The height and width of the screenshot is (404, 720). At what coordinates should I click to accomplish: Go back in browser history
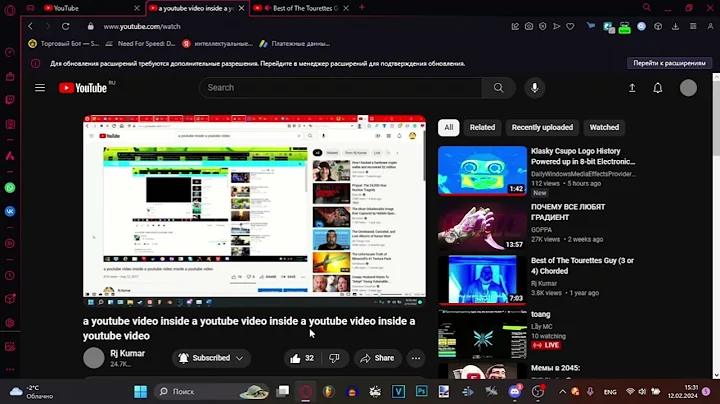tap(31, 26)
